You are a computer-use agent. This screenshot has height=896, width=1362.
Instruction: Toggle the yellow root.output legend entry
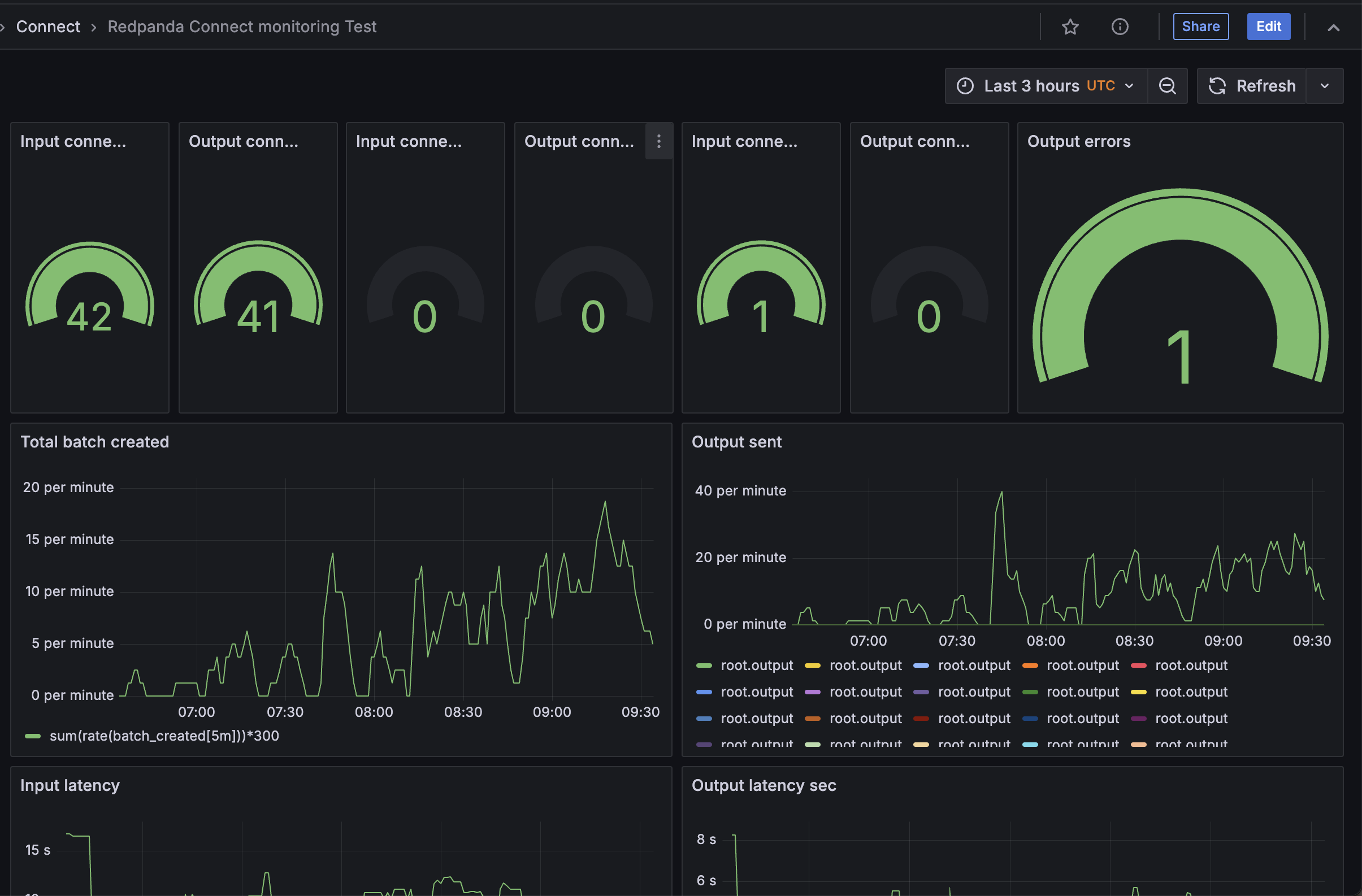pos(865,666)
